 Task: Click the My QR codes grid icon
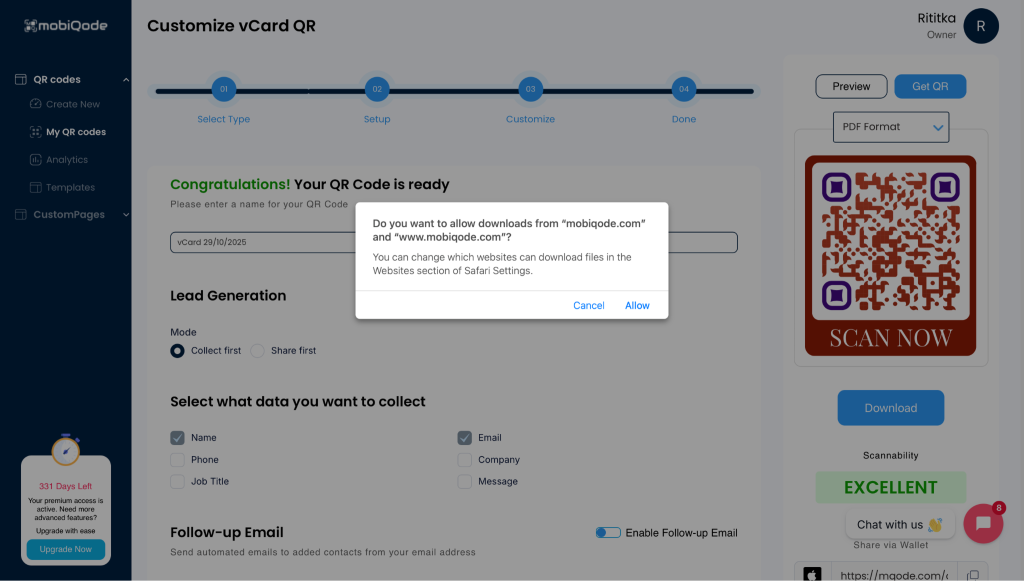tap(36, 132)
